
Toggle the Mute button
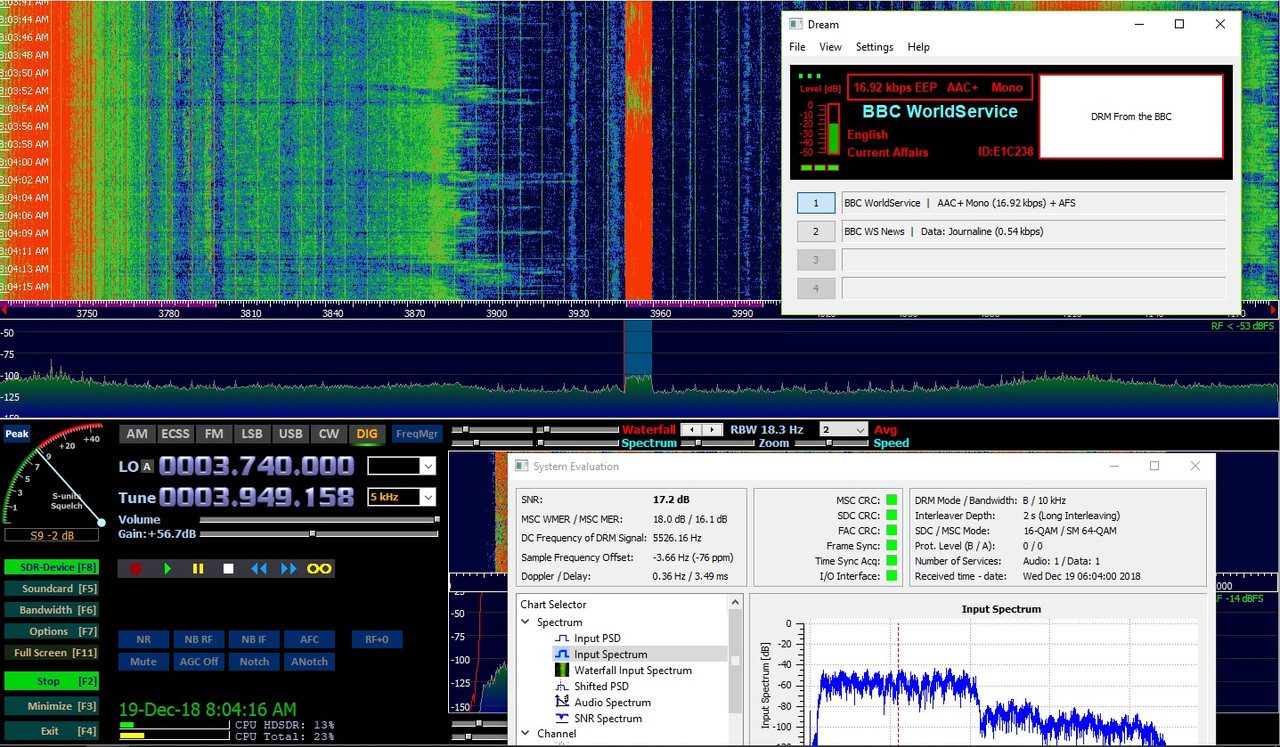coord(143,661)
